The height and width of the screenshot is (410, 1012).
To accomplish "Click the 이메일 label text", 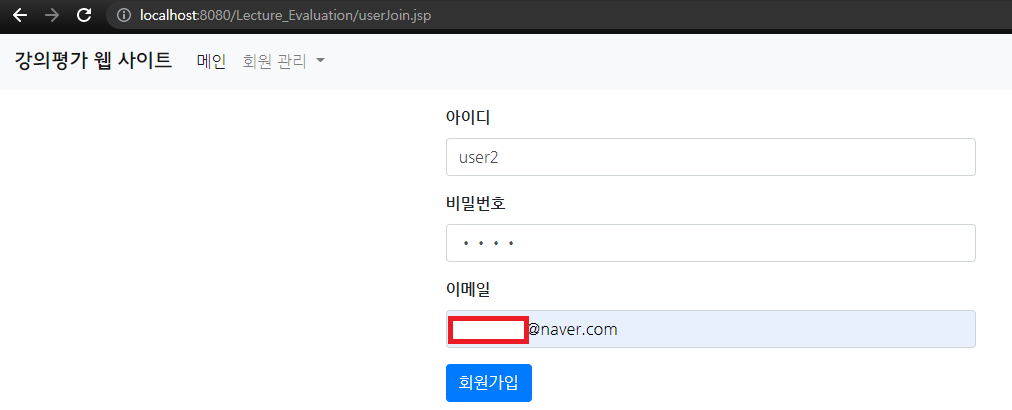I will pos(468,290).
